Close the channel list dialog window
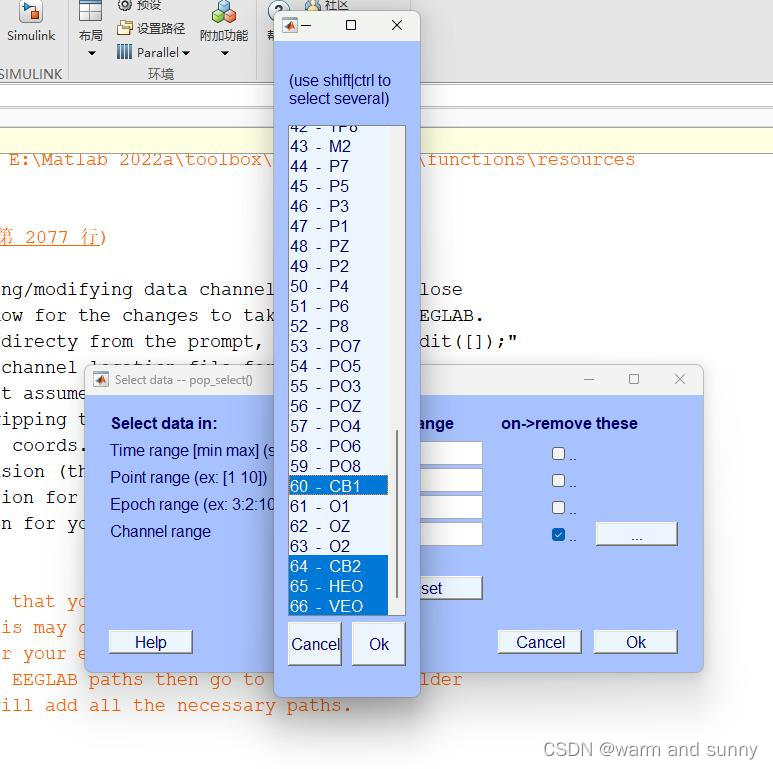 [396, 25]
